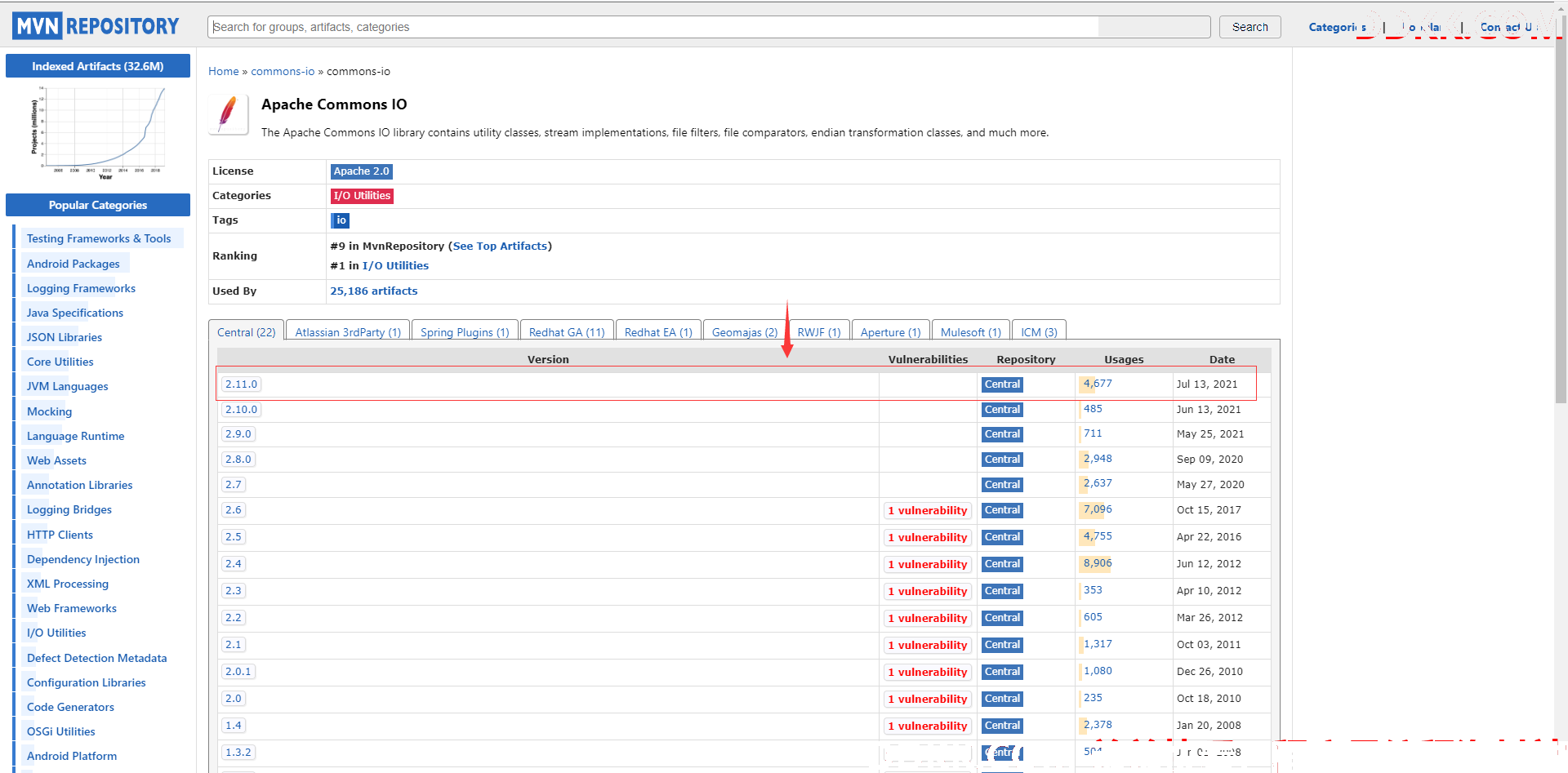The image size is (1568, 773).
Task: Open JSON Libraries category
Action: [x=65, y=337]
